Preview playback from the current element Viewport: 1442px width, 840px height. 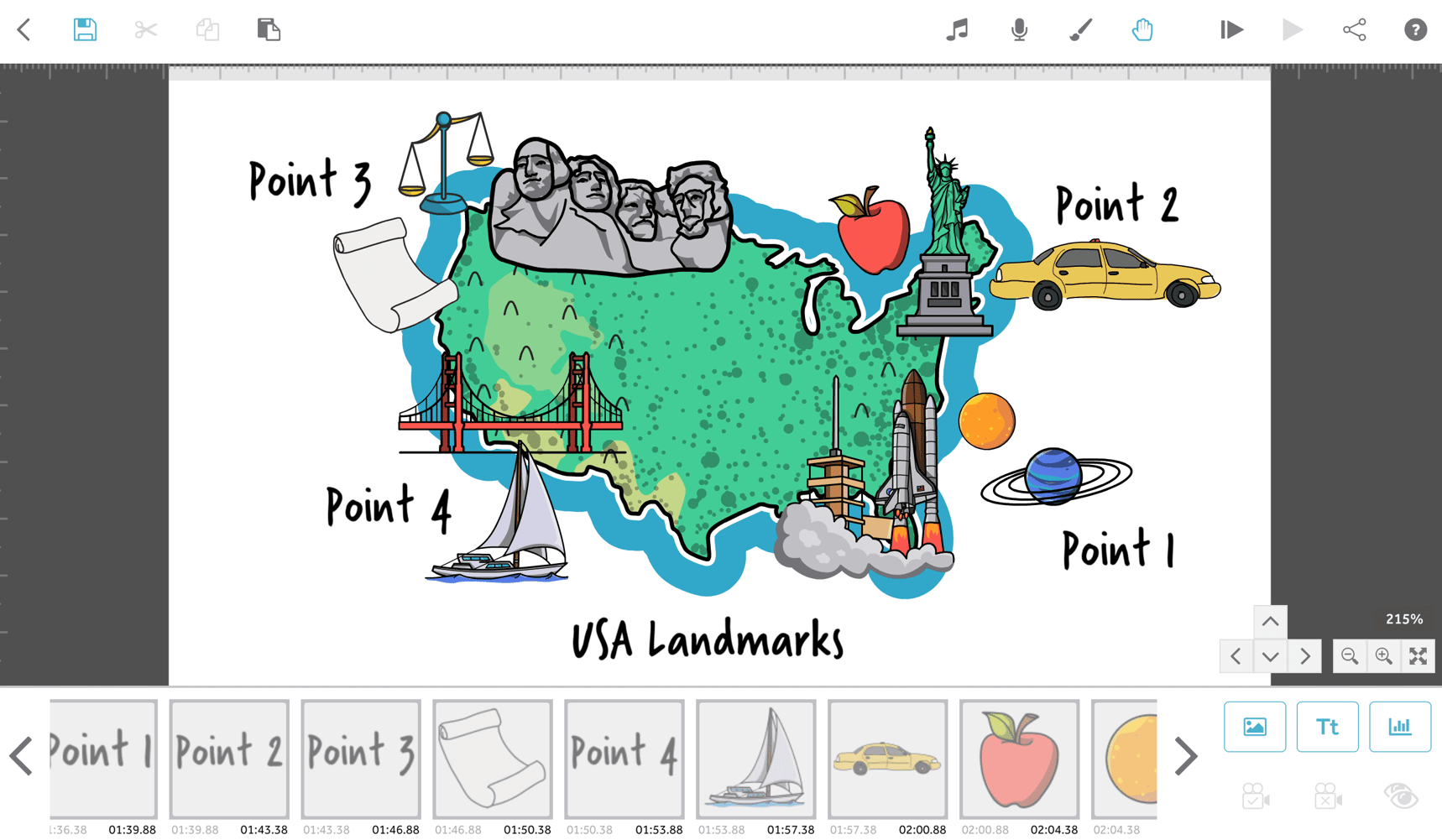coord(1230,29)
